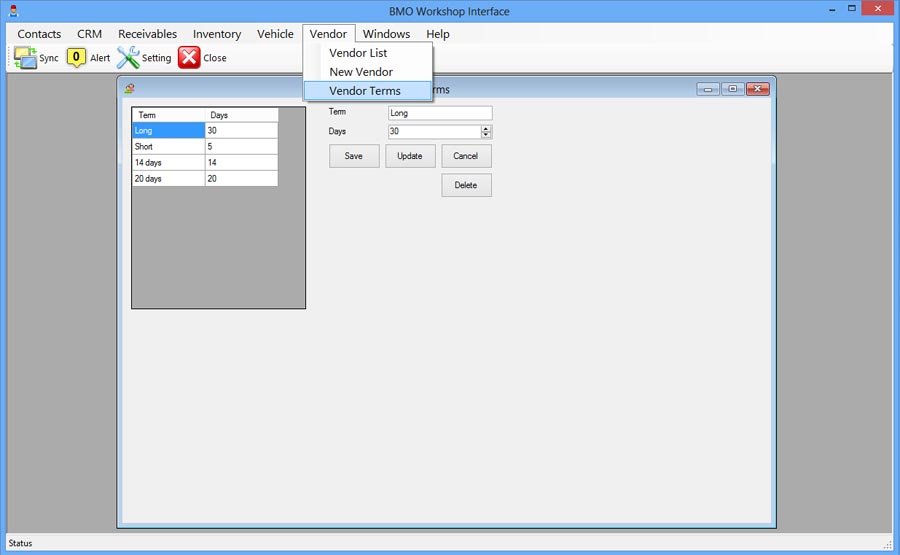Open the Contacts menu
The width and height of the screenshot is (900, 555).
[x=39, y=34]
